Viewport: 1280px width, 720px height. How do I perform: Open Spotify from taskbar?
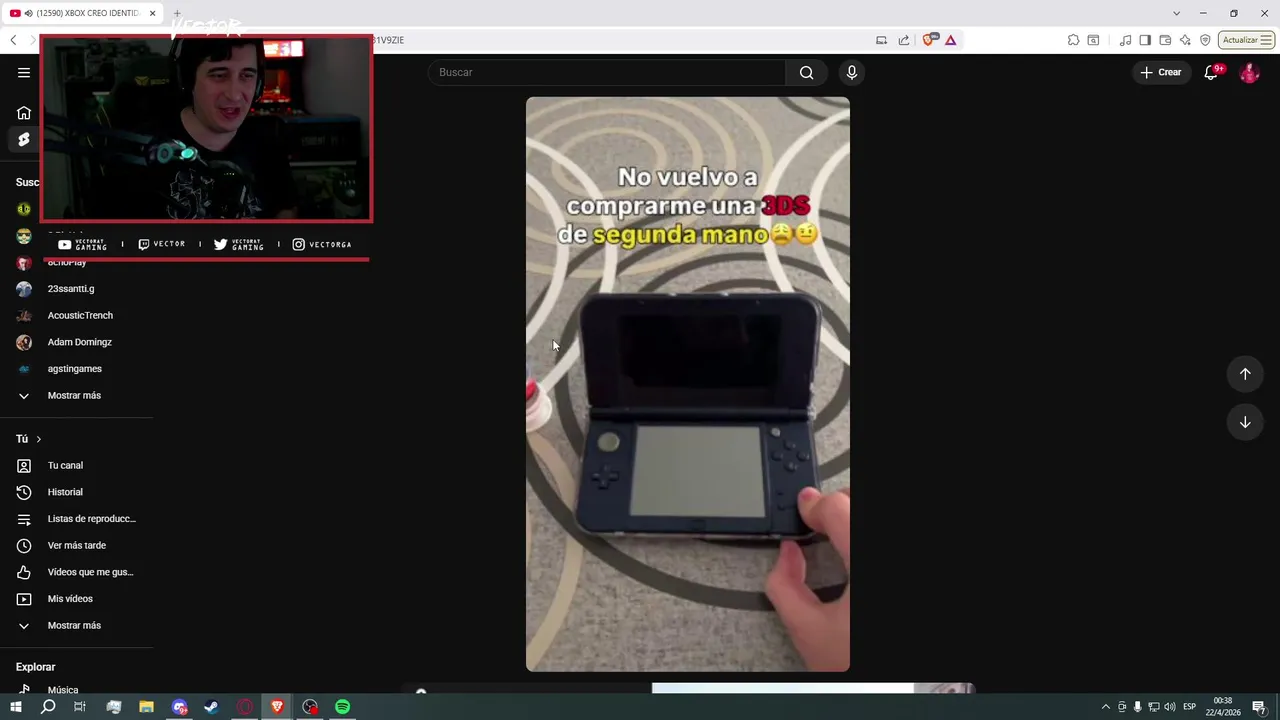[x=343, y=707]
